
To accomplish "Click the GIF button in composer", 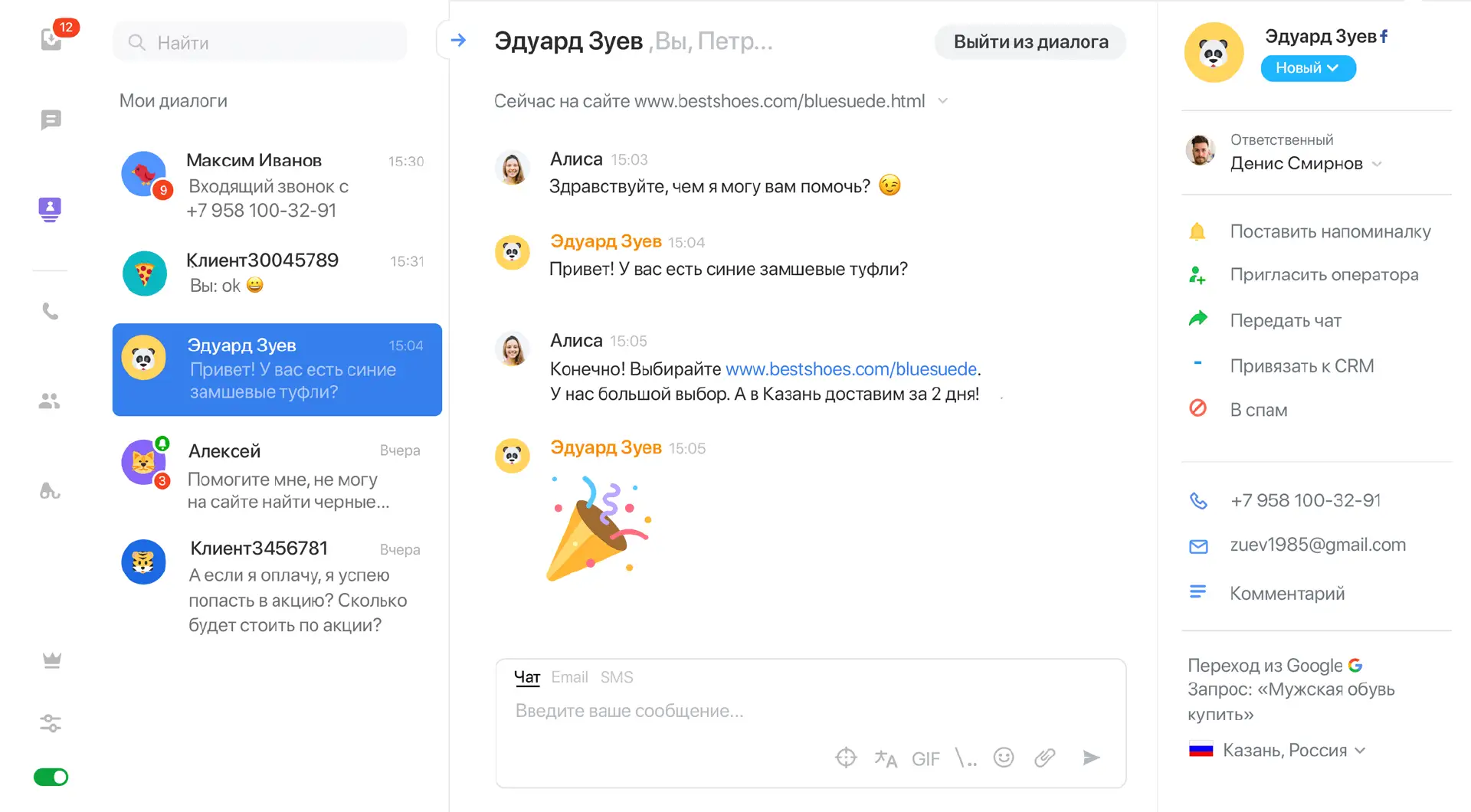I will 926,758.
